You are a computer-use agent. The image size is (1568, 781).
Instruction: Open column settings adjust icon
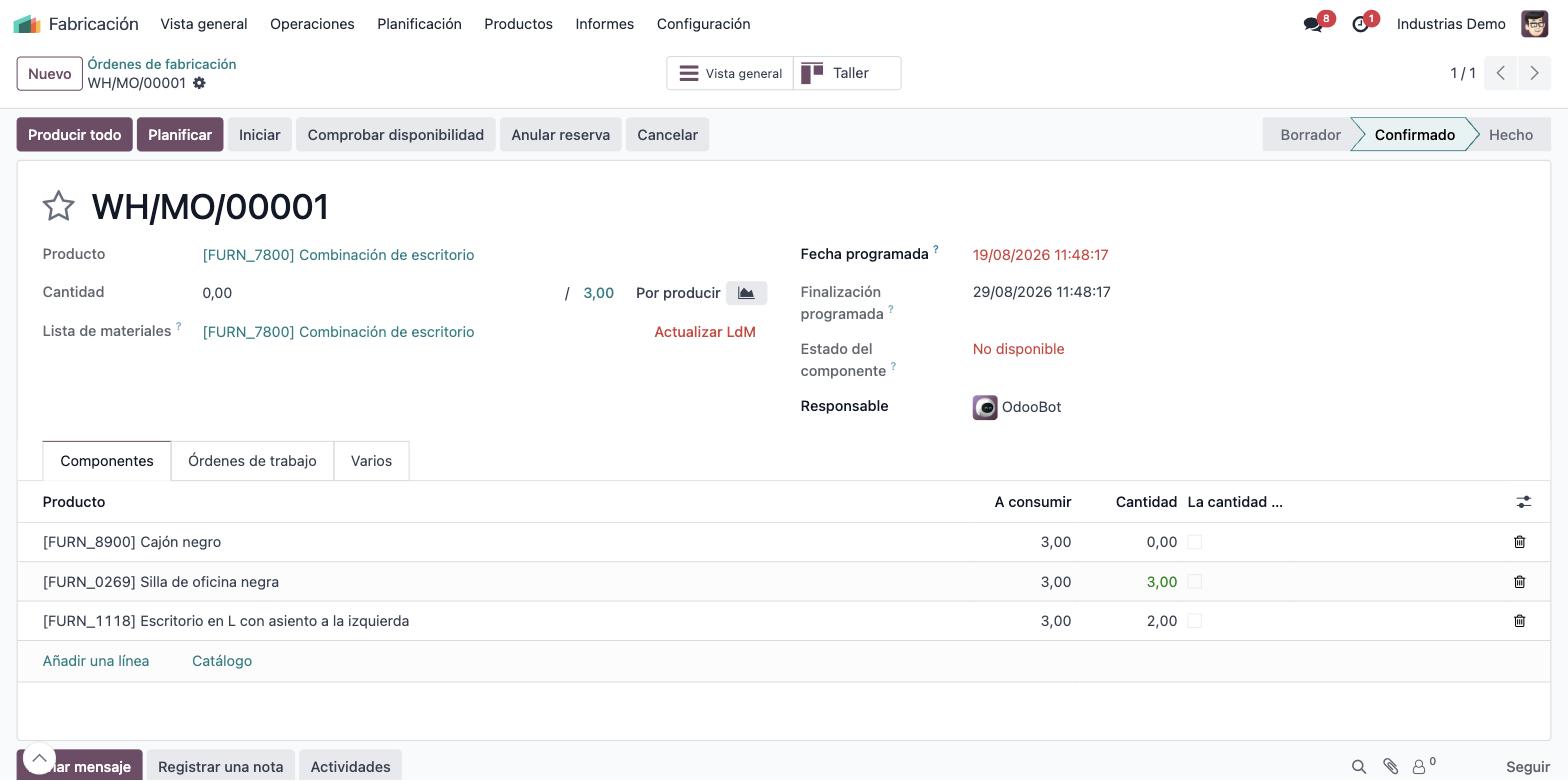(x=1523, y=502)
